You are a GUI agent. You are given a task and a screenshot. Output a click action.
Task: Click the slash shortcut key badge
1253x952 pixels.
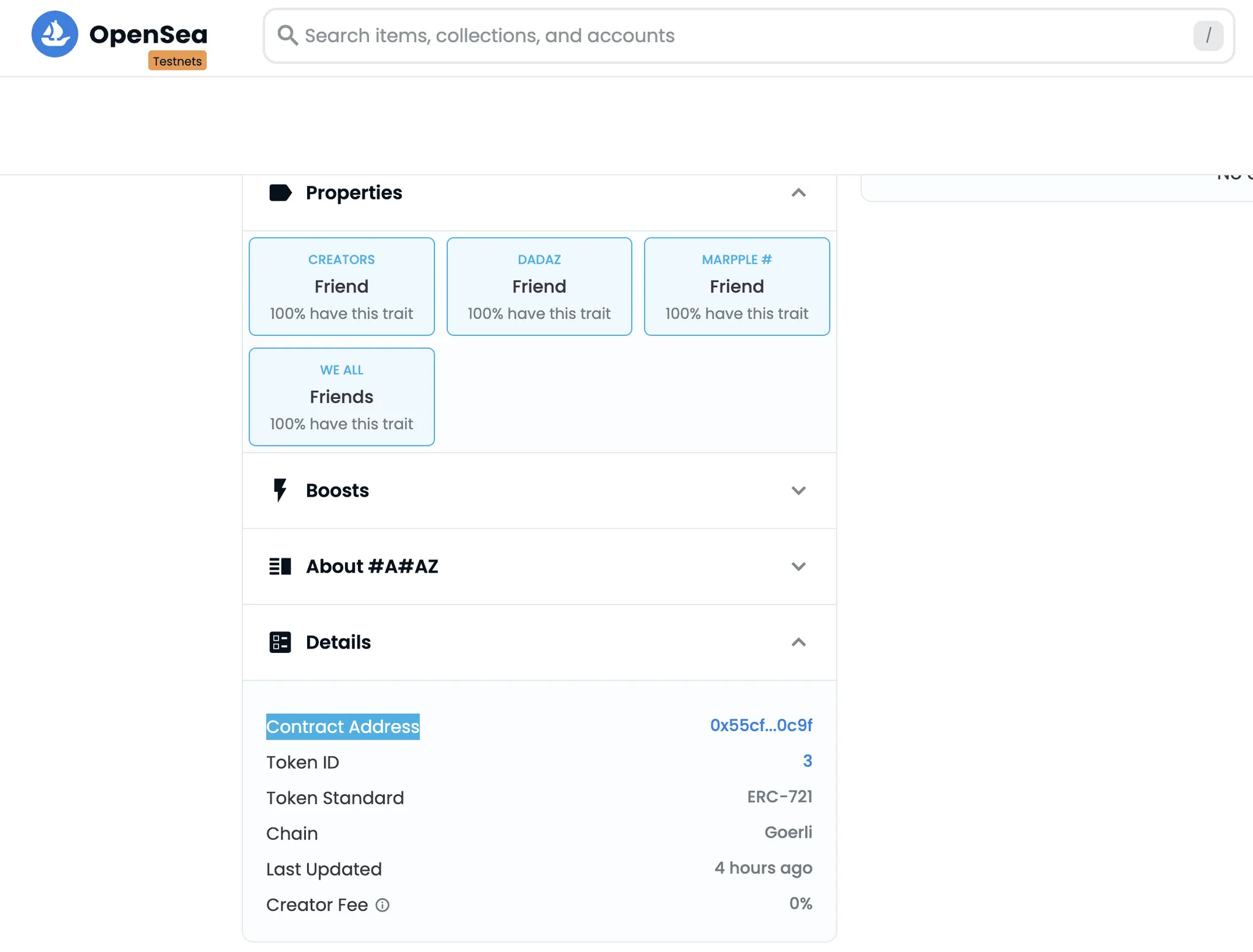click(1207, 35)
